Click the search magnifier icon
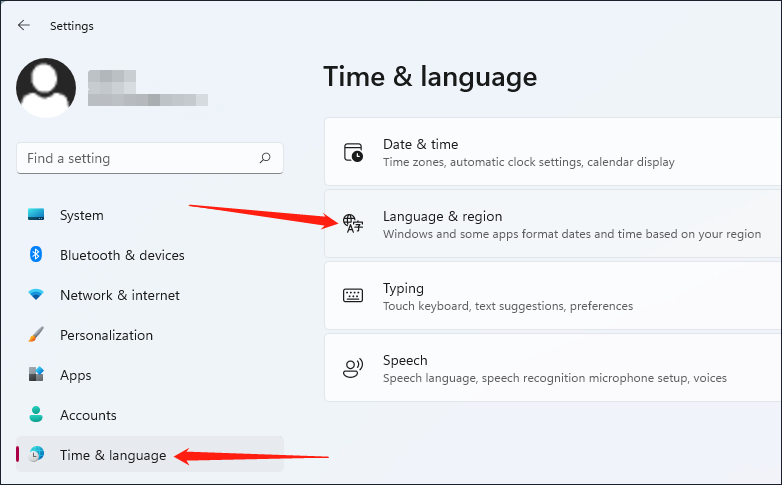The height and width of the screenshot is (485, 782). 265,158
